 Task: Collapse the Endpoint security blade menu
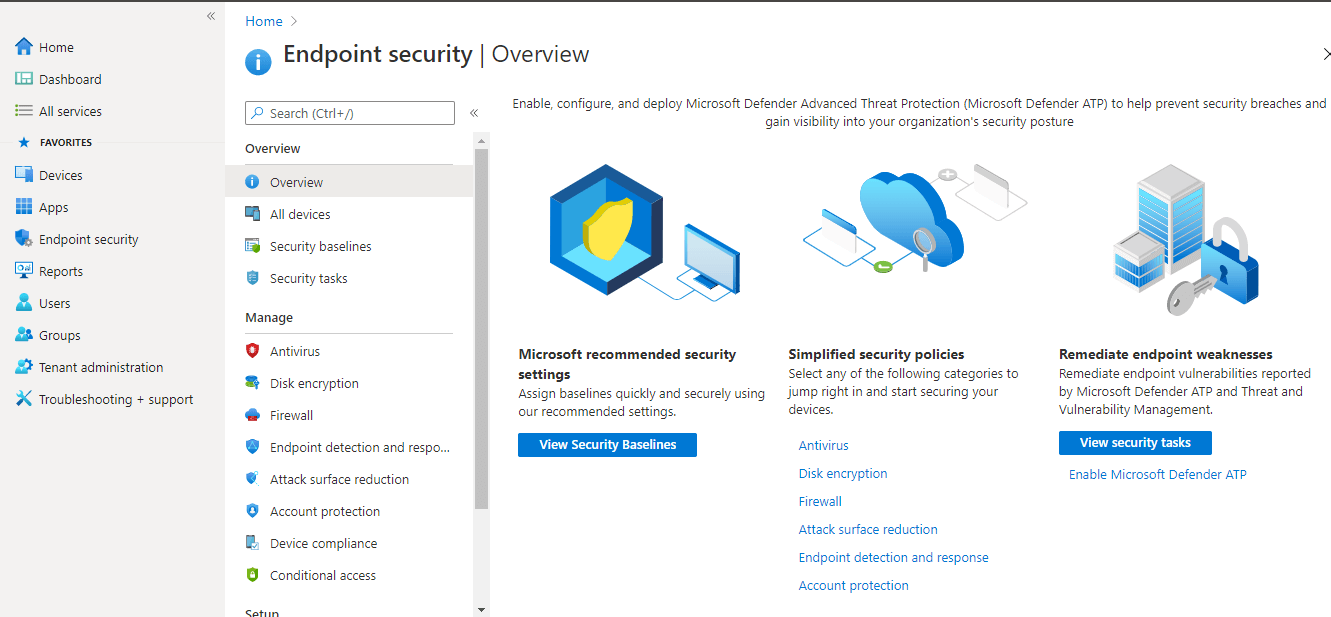tap(474, 113)
